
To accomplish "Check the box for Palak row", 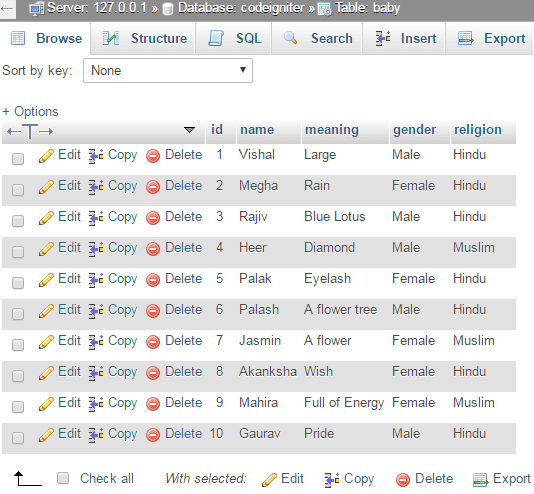I will point(18,283).
